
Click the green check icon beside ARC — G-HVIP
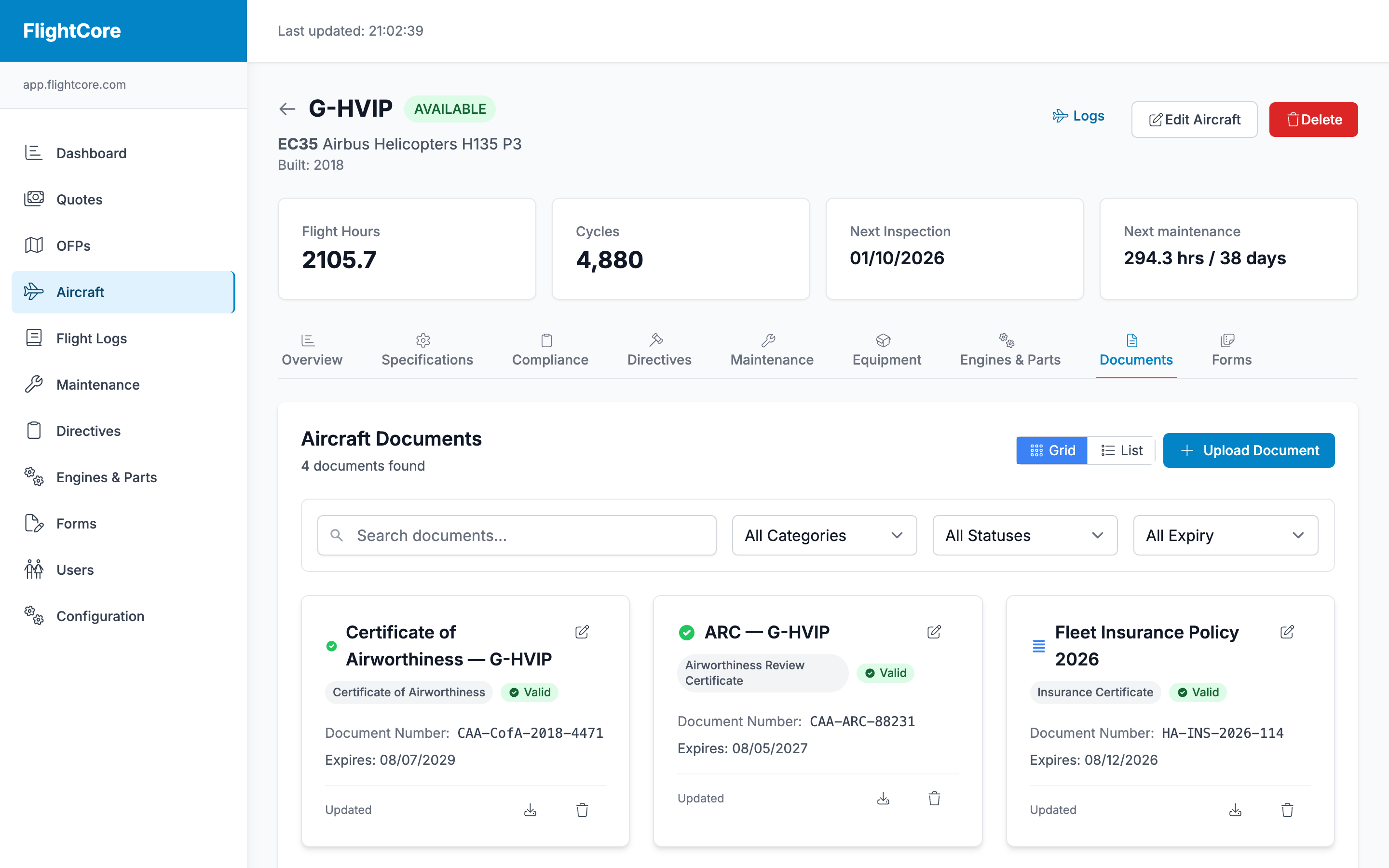[x=686, y=633]
